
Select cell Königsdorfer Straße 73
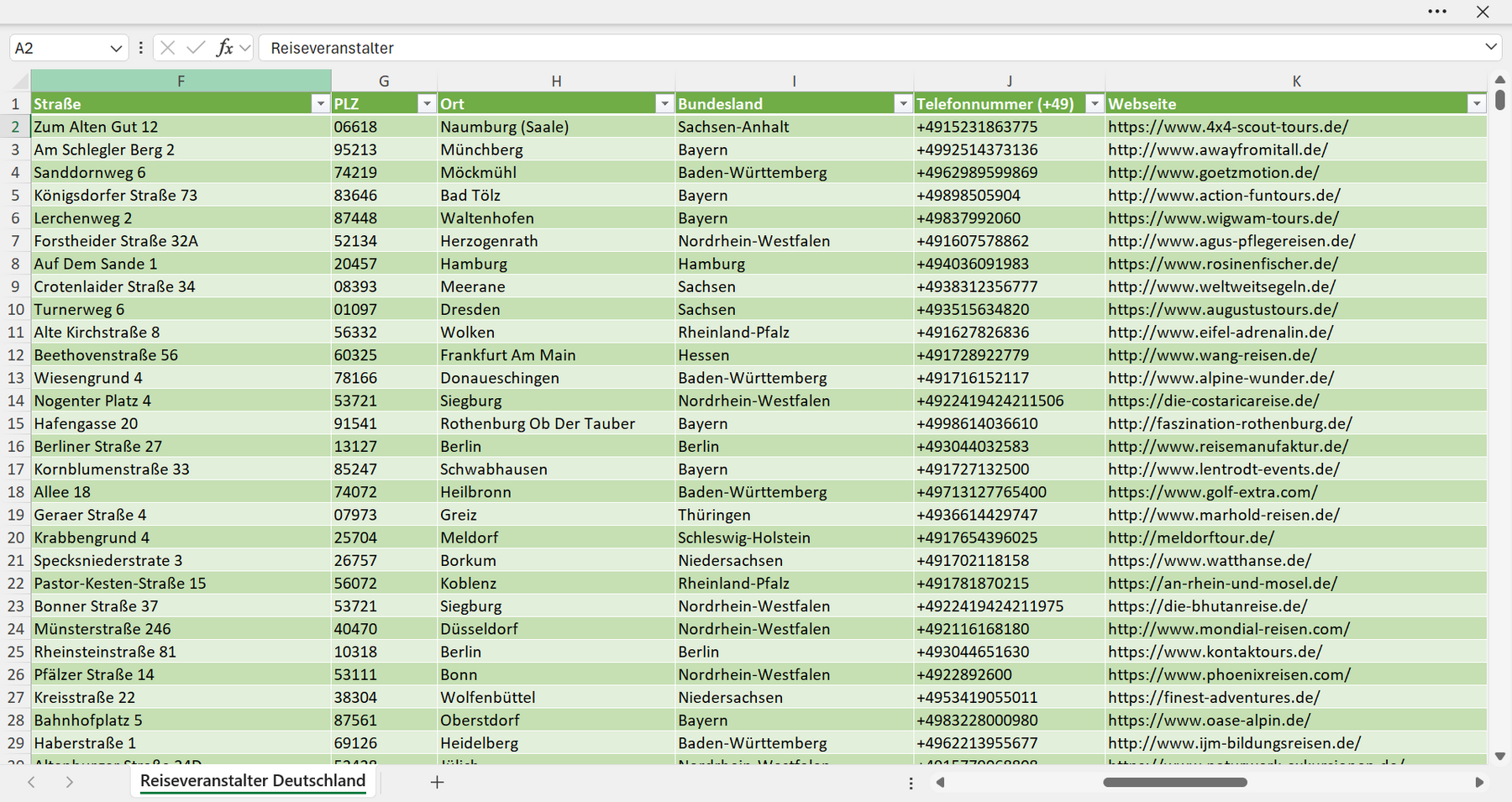click(x=181, y=195)
